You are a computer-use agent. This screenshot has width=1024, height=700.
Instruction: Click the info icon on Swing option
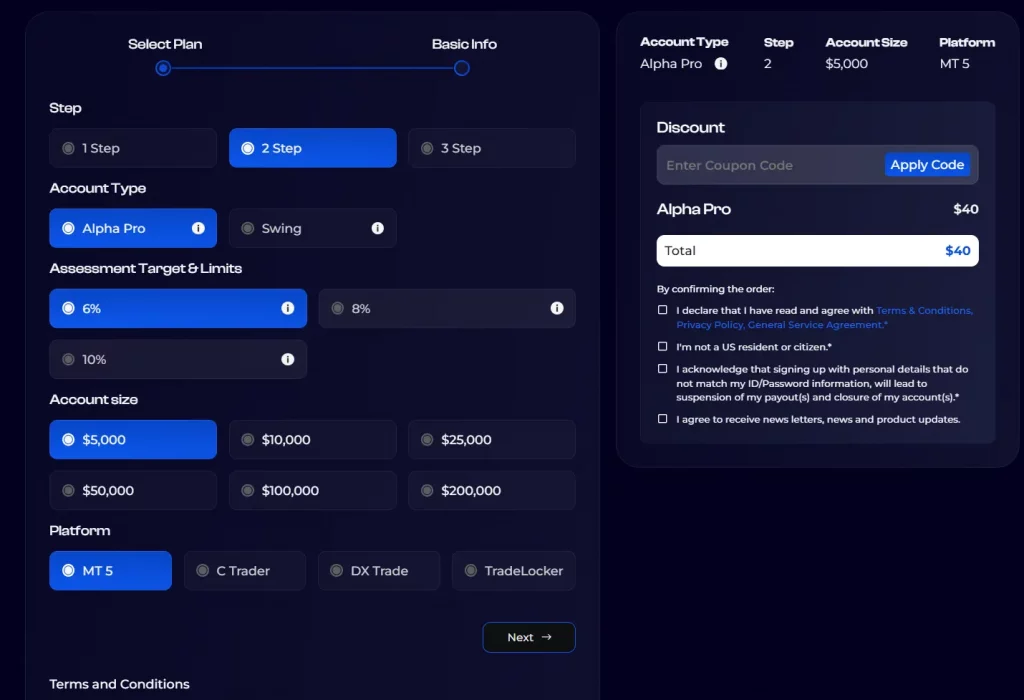click(x=377, y=228)
